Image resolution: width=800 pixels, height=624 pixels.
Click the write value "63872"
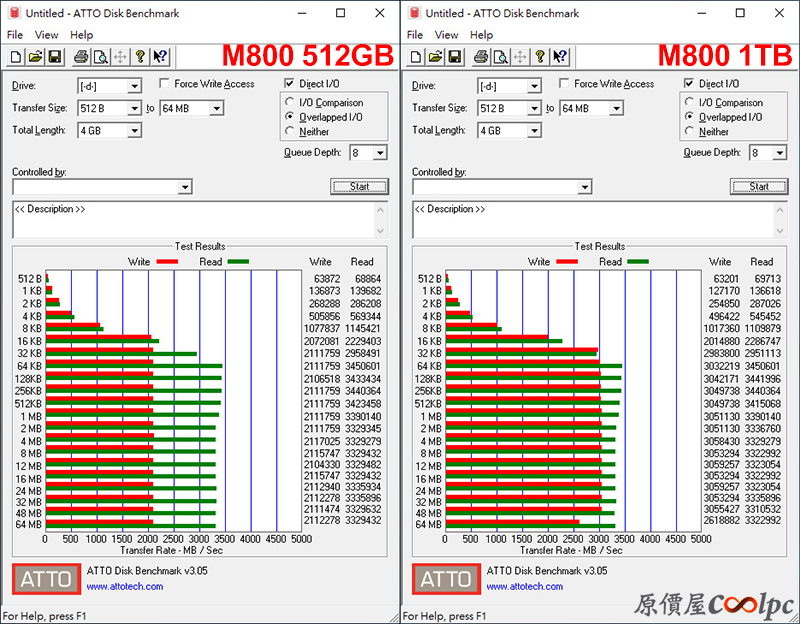[327, 279]
